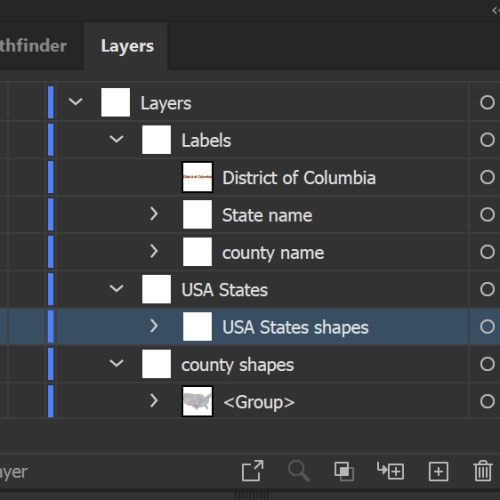Click panel resize grip at bottom edge

click(x=252, y=495)
